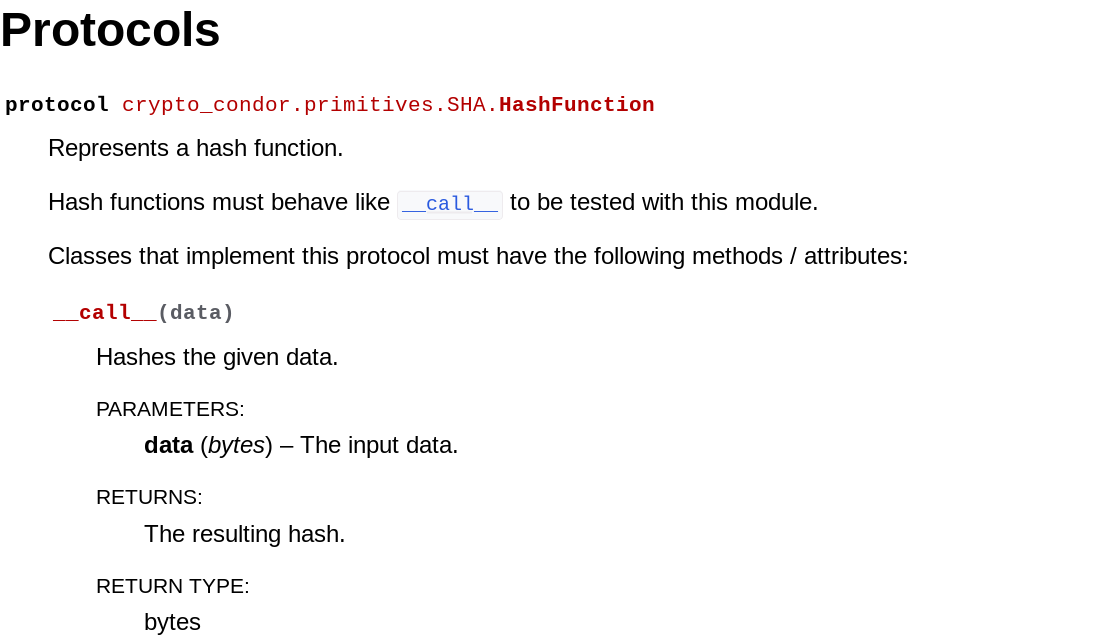The height and width of the screenshot is (640, 1104).
Task: Click the (data) argument in signature
Action: pos(196,313)
